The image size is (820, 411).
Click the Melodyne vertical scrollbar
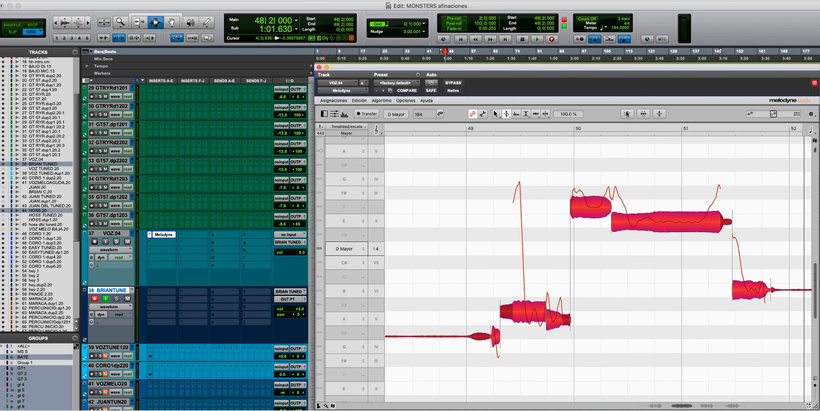coord(815,290)
